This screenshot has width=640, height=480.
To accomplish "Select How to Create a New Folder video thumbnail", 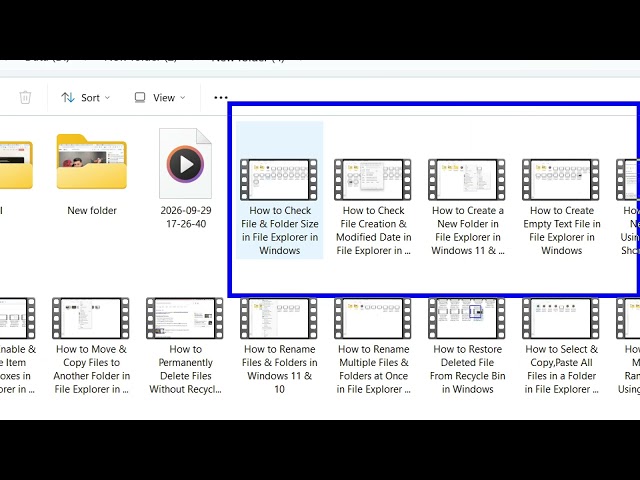I will pyautogui.click(x=467, y=180).
